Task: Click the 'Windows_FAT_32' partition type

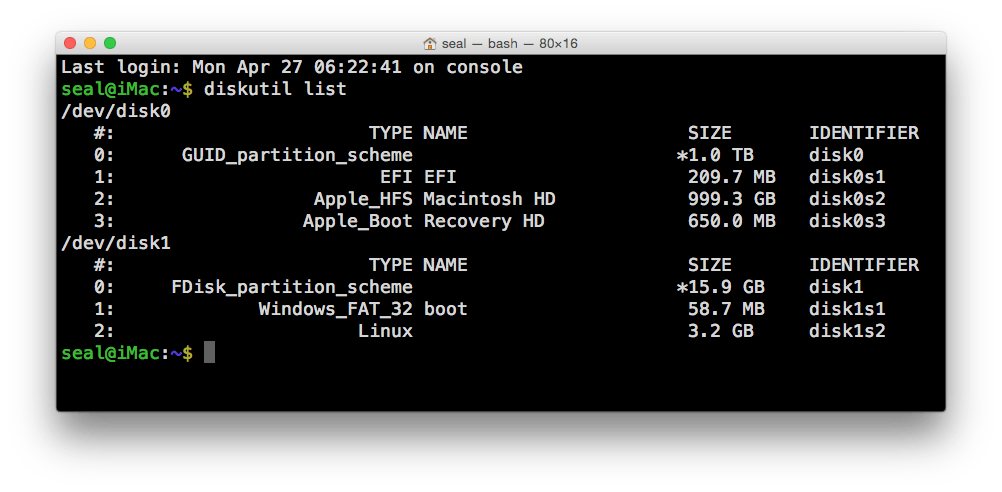Action: click(x=335, y=309)
